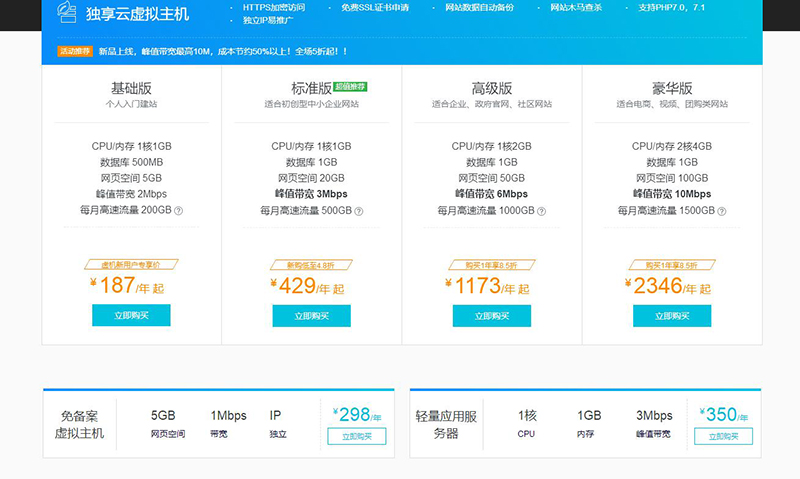This screenshot has width=800, height=479.
Task: Click the 豪华版 plan title
Action: click(671, 88)
